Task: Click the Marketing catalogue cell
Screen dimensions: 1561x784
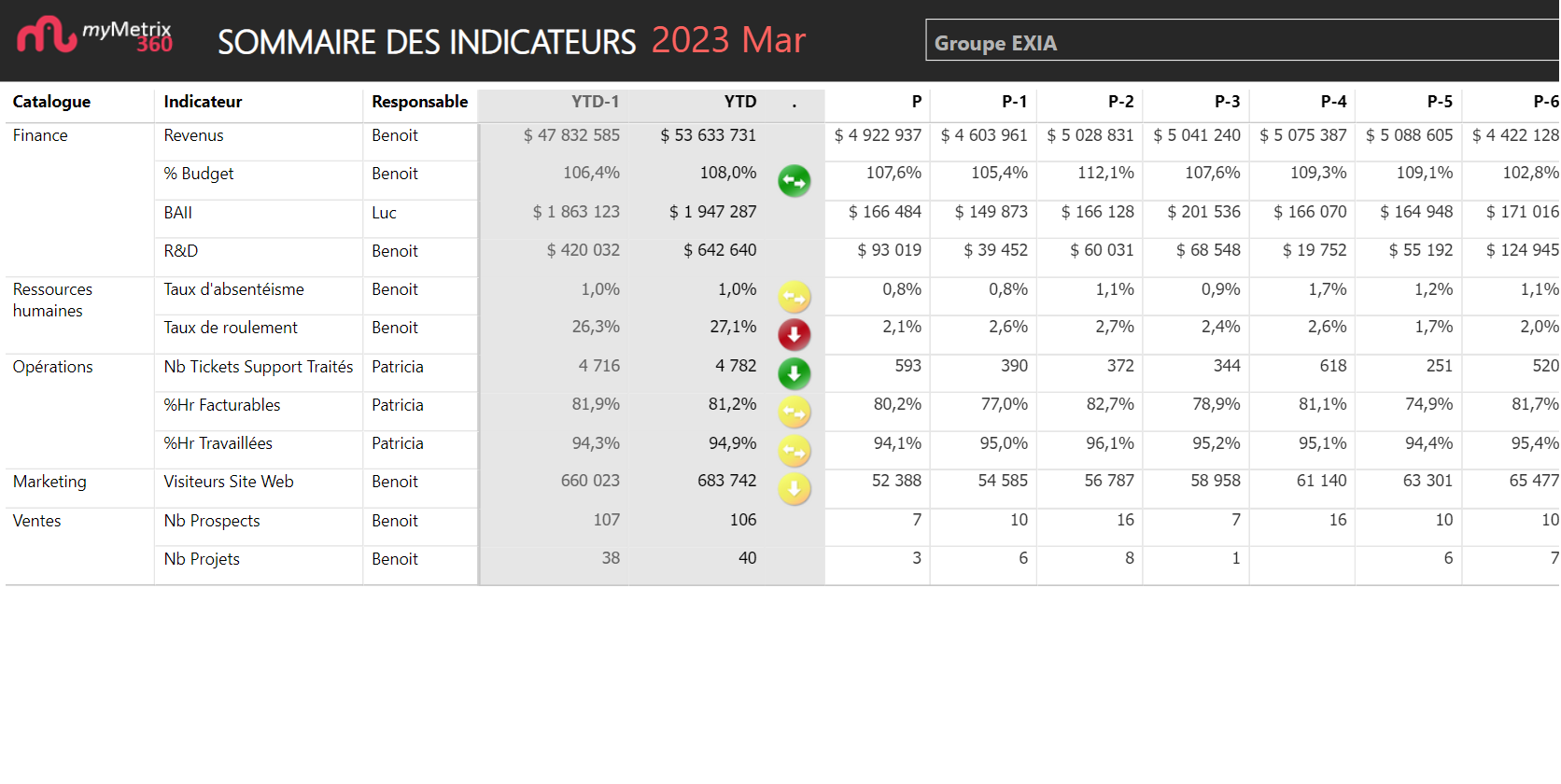Action: 49,482
